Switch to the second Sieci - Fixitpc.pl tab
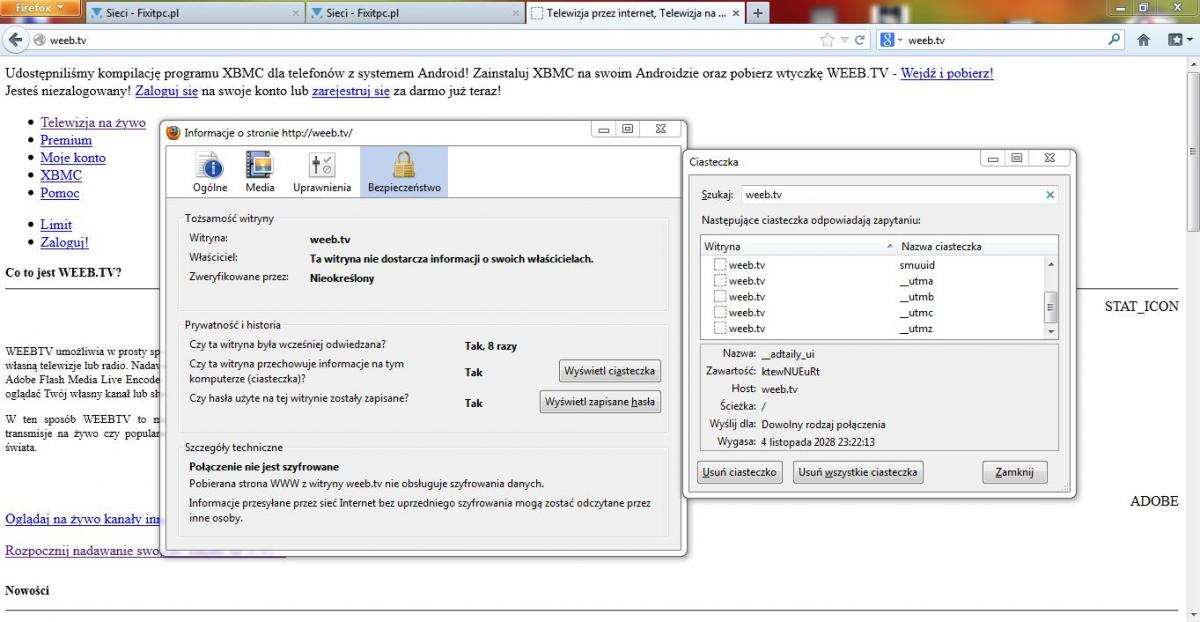The image size is (1200, 622). click(414, 13)
